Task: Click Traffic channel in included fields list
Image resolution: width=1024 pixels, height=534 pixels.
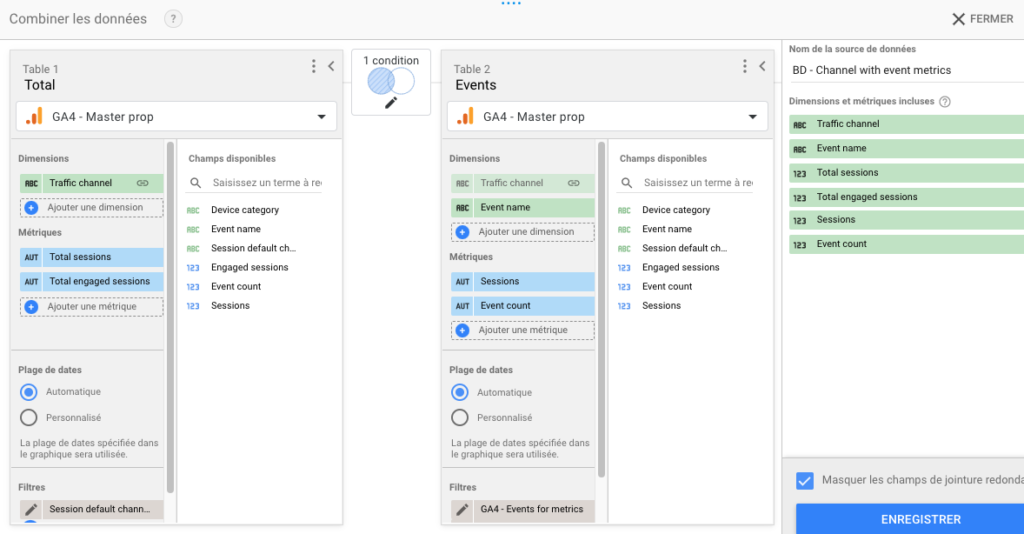Action: [x=906, y=124]
